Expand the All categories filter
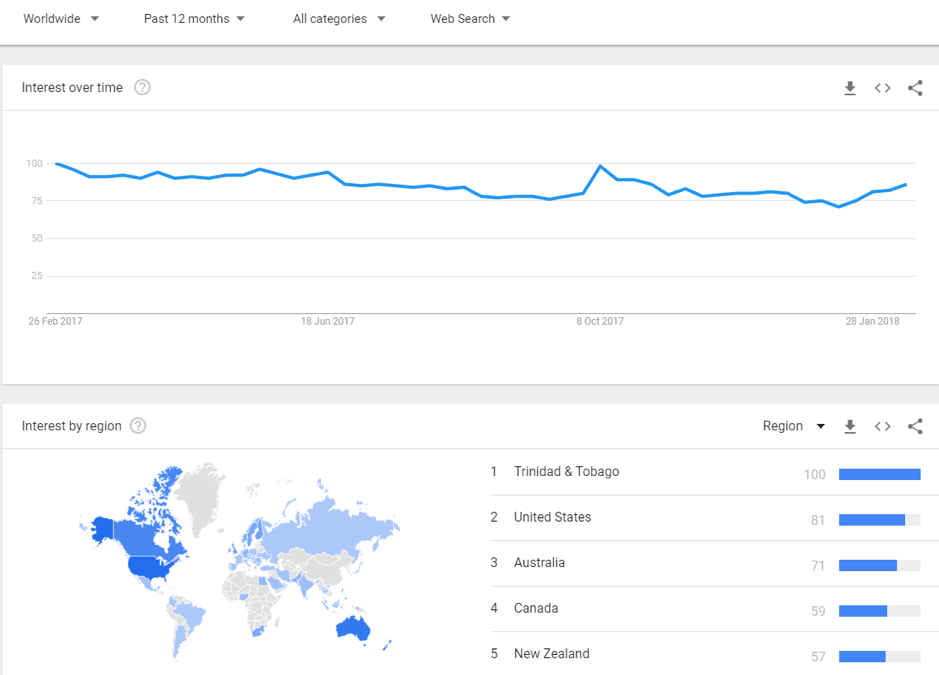 point(339,19)
